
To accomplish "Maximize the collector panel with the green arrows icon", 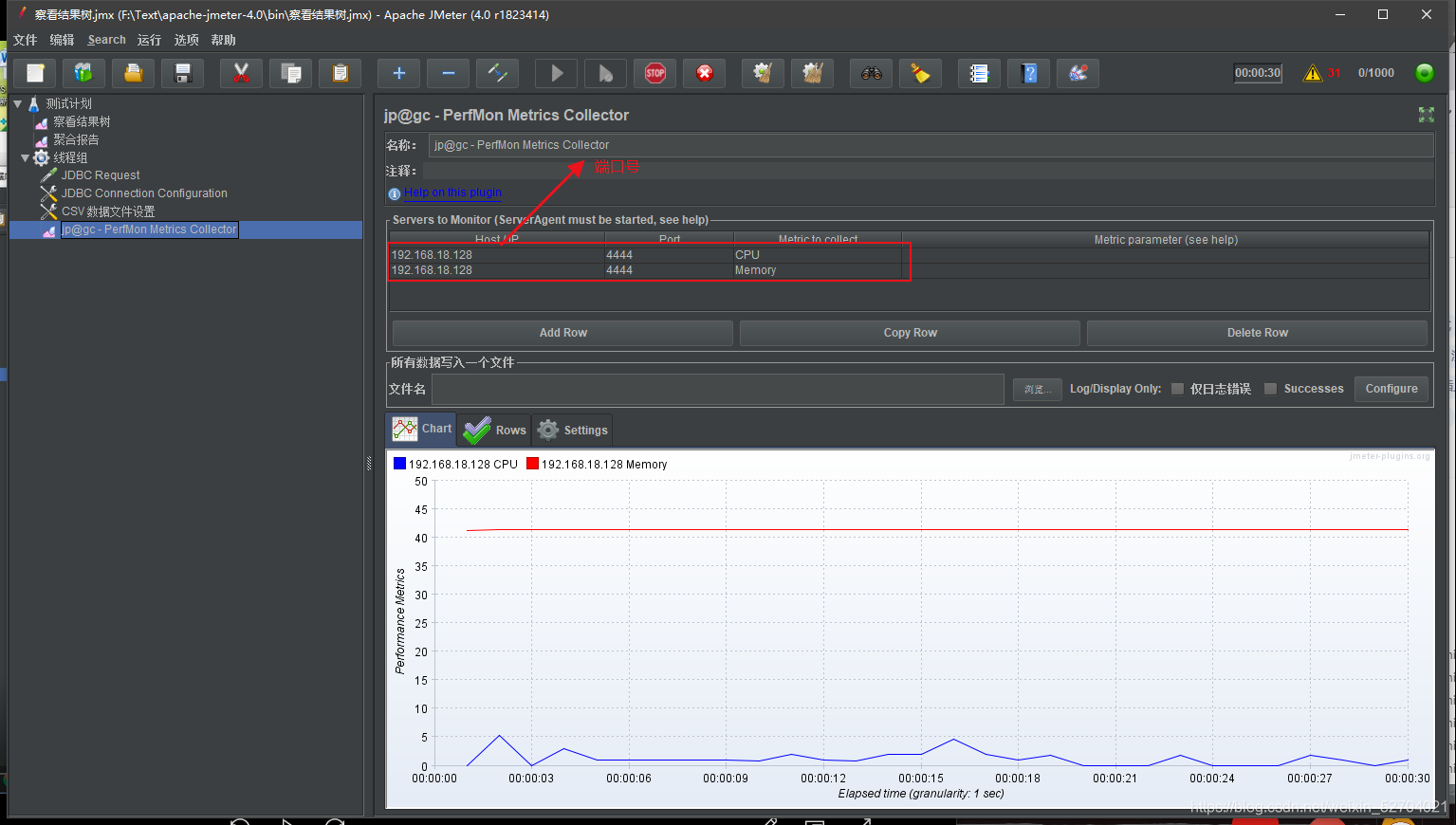I will tap(1426, 115).
